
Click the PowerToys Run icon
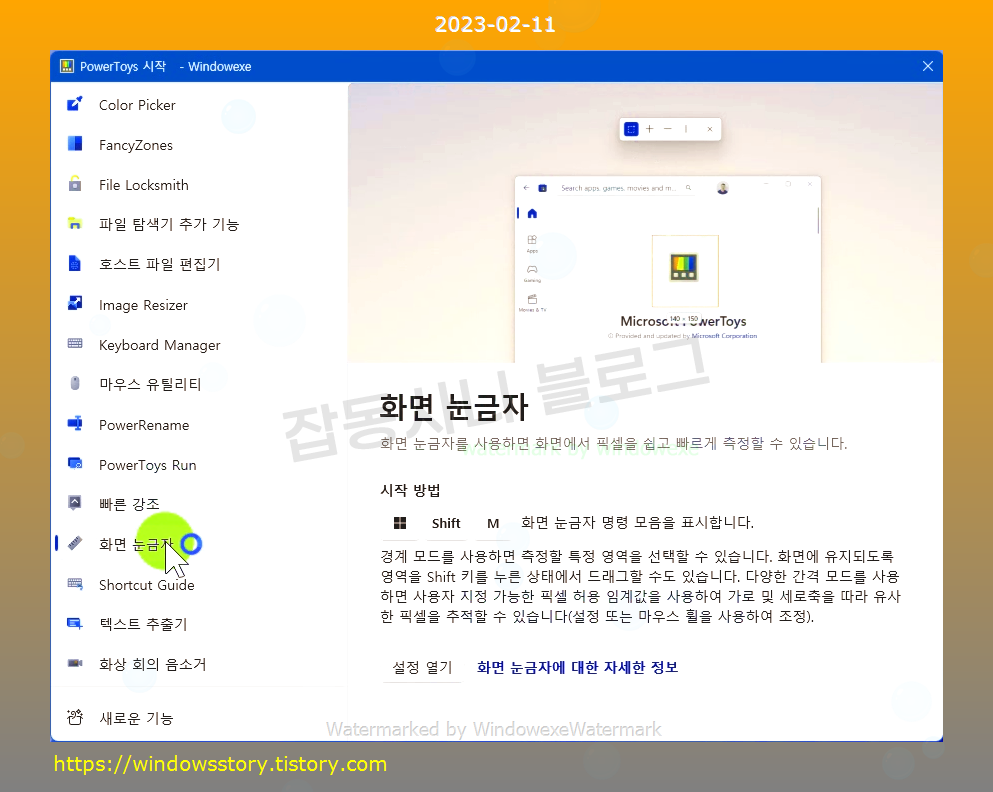[75, 463]
